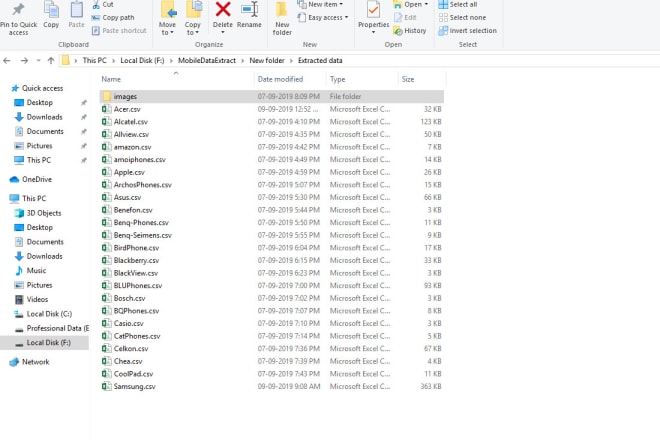Screen dimensions: 660x440
Task: Open the Easy access dropdown
Action: [323, 18]
